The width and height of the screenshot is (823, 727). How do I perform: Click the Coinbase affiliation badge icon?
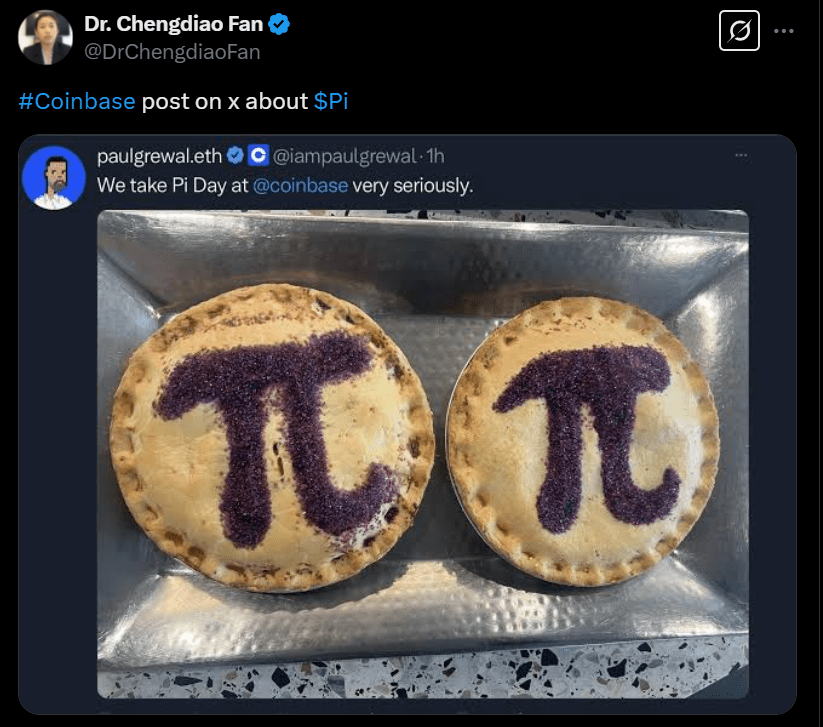pos(258,156)
